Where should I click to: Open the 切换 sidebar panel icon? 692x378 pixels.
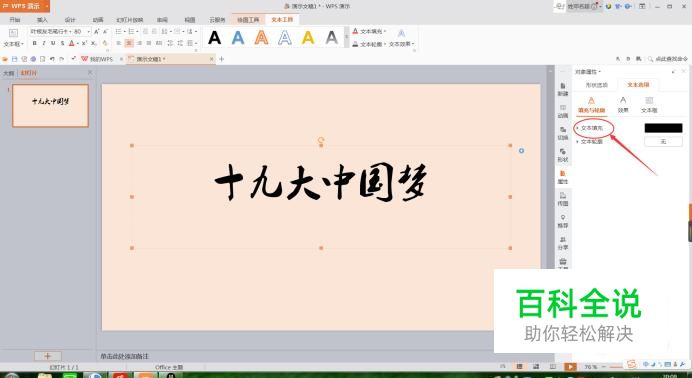[x=563, y=133]
